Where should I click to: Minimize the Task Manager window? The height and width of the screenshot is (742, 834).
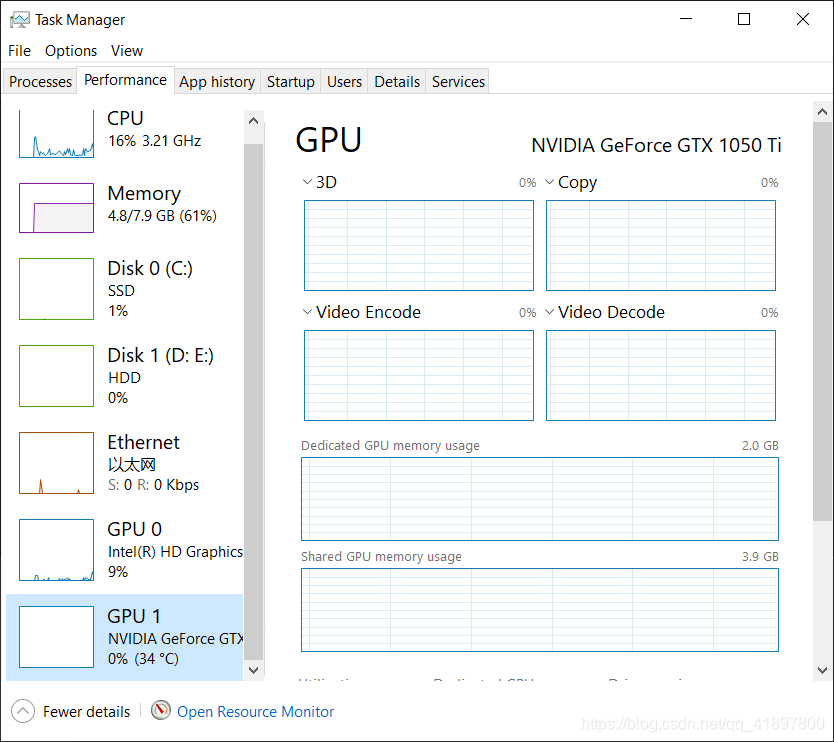tap(686, 19)
